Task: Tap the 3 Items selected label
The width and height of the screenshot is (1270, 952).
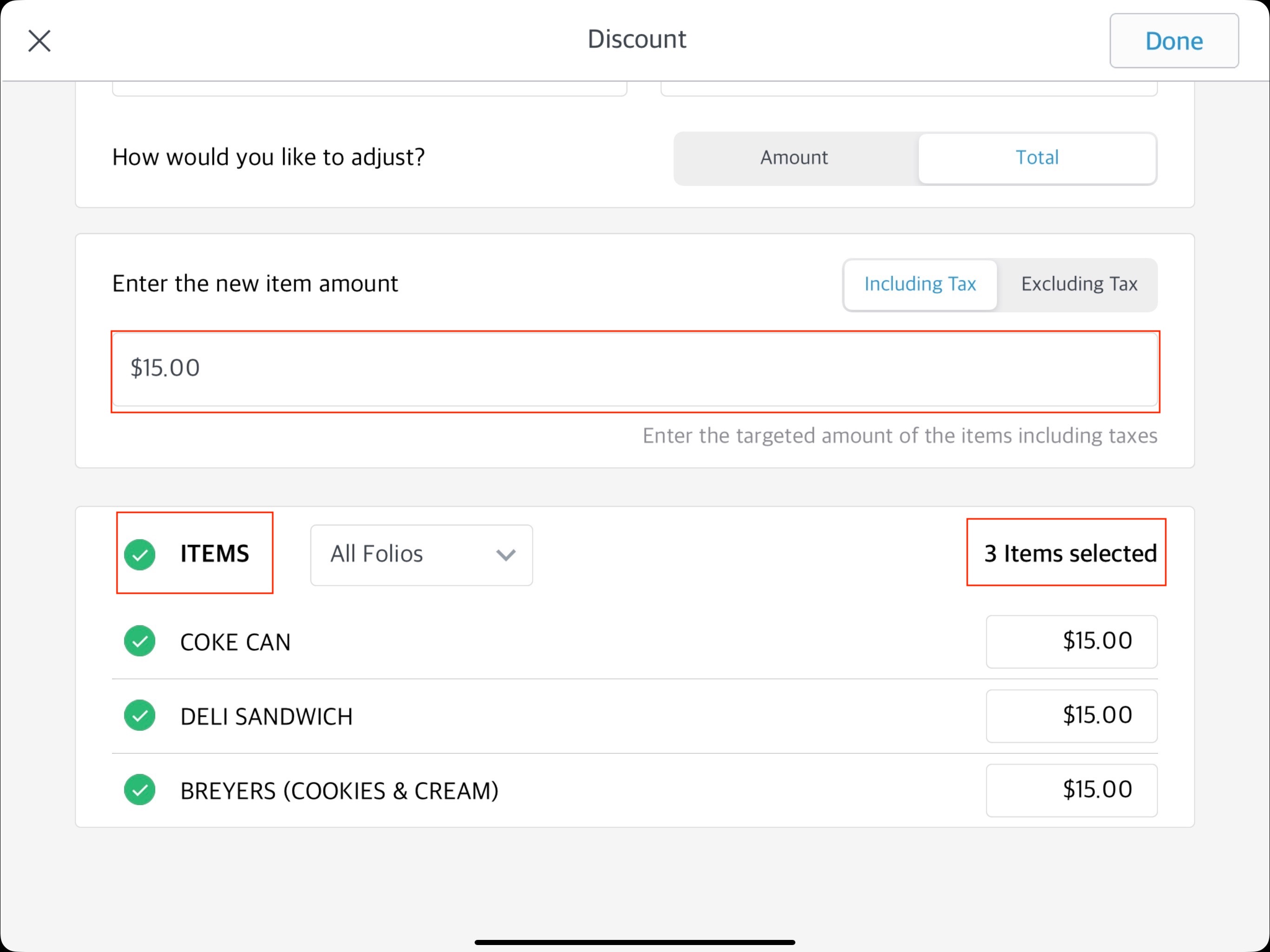Action: point(1070,554)
